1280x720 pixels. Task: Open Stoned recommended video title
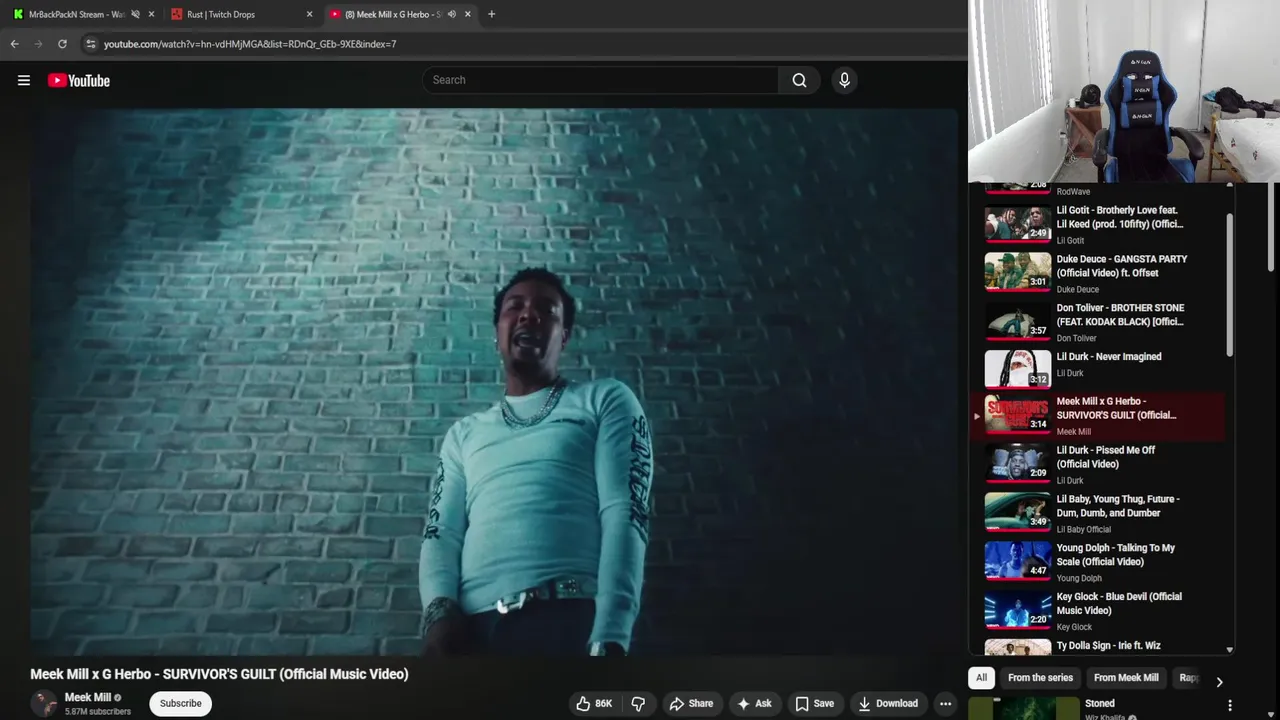click(x=1100, y=704)
